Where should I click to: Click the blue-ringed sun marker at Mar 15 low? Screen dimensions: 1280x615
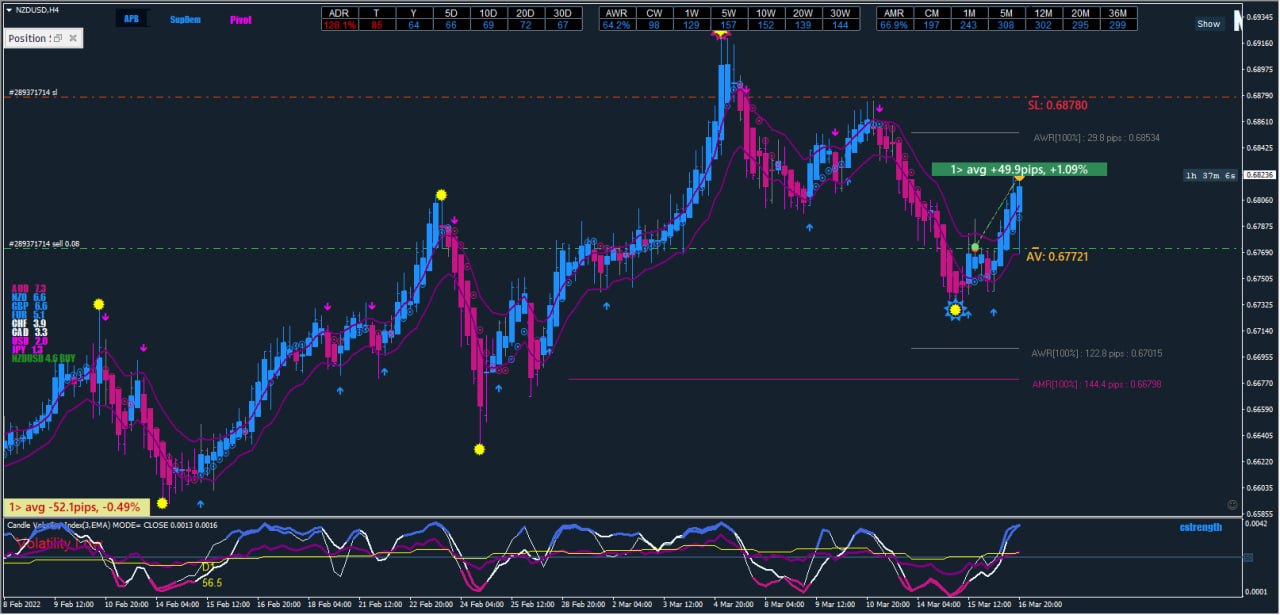(x=956, y=310)
